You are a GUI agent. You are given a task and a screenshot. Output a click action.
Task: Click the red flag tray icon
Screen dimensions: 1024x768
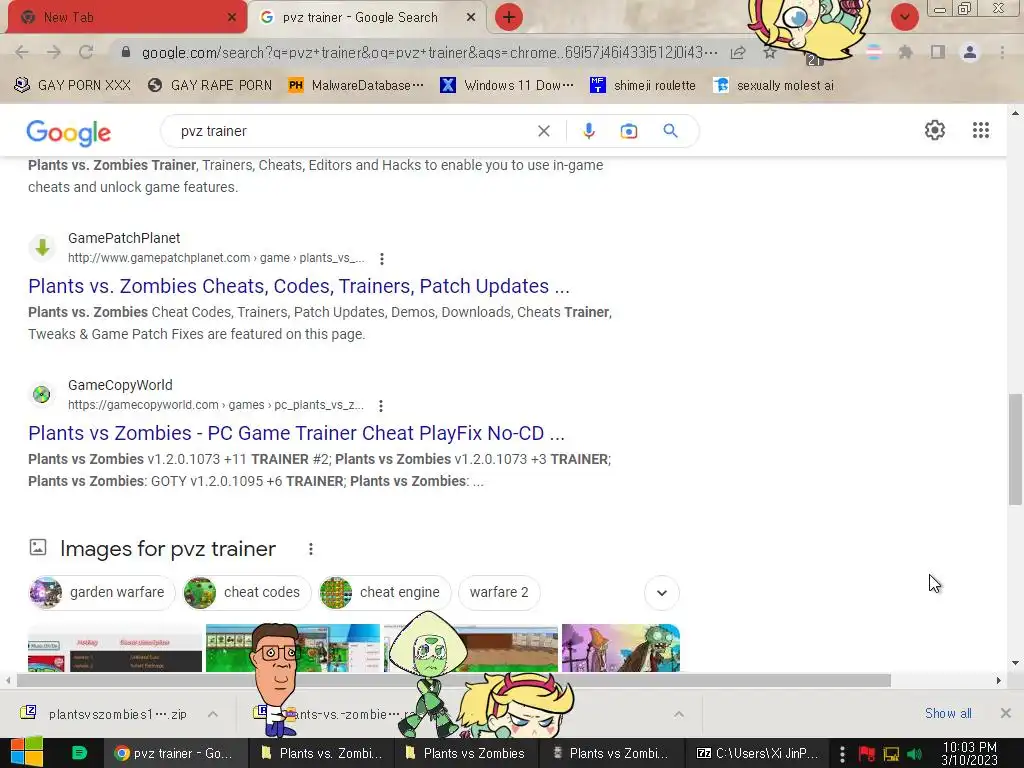[x=867, y=754]
